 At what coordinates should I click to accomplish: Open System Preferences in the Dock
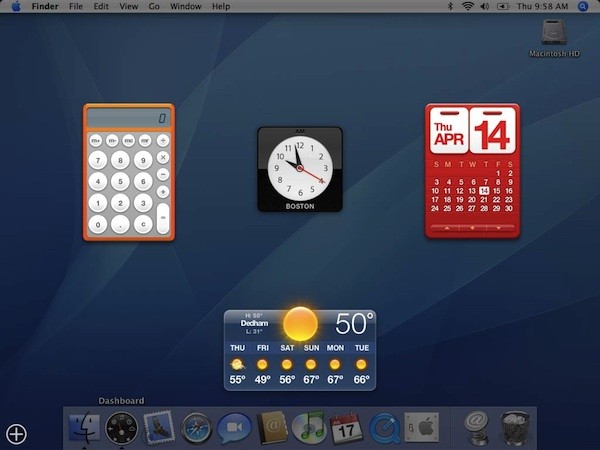422,427
